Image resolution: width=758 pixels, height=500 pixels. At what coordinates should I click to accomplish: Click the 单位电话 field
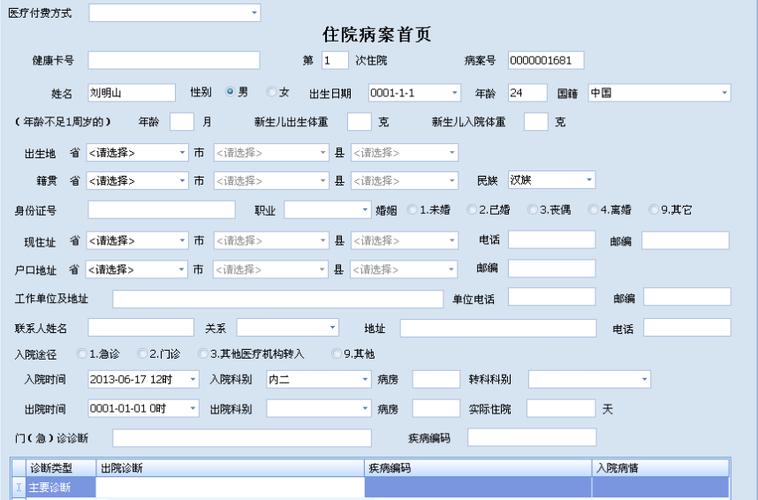coord(552,297)
